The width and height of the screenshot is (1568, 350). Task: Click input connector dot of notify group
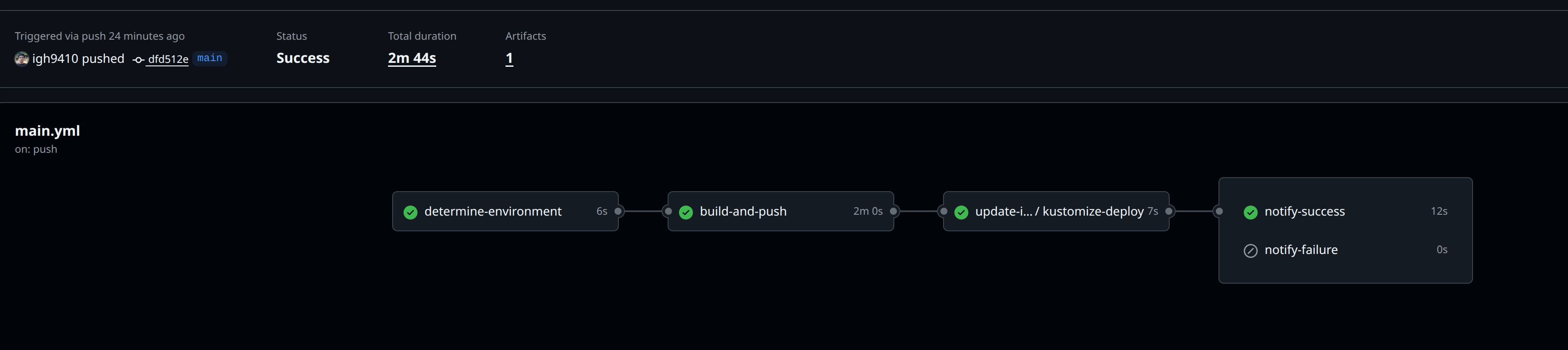pos(1218,212)
